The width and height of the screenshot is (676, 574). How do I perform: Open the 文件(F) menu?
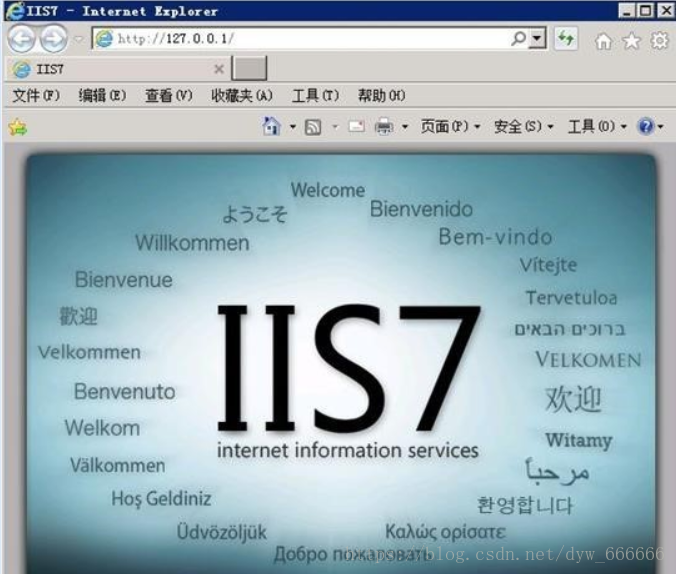tap(36, 95)
